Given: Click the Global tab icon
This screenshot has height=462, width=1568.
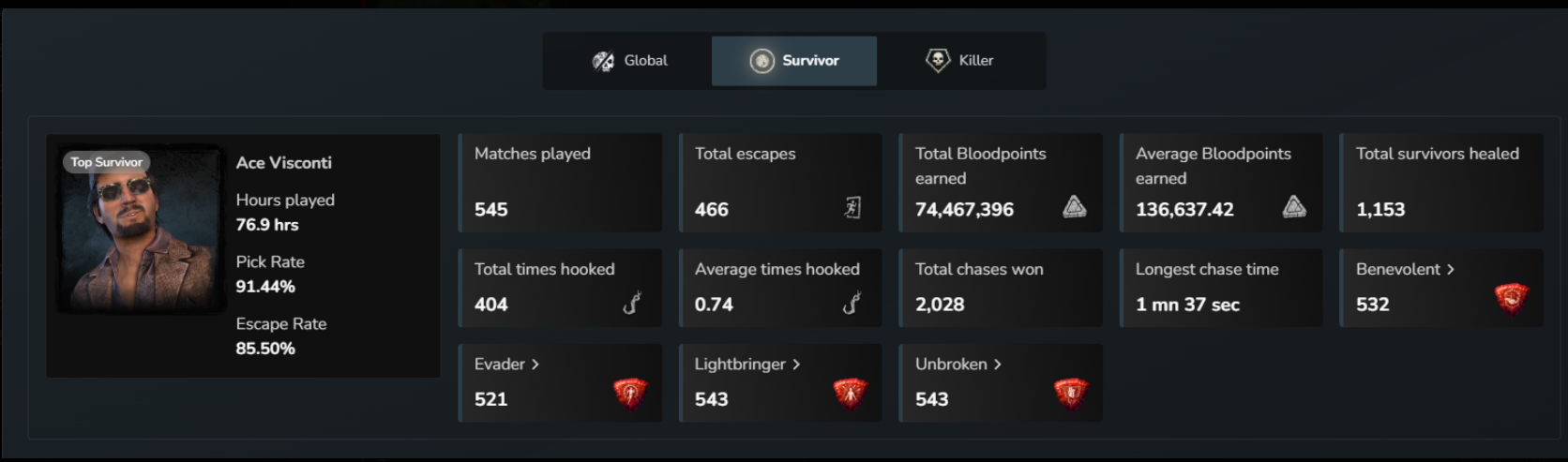Looking at the screenshot, I should [603, 61].
